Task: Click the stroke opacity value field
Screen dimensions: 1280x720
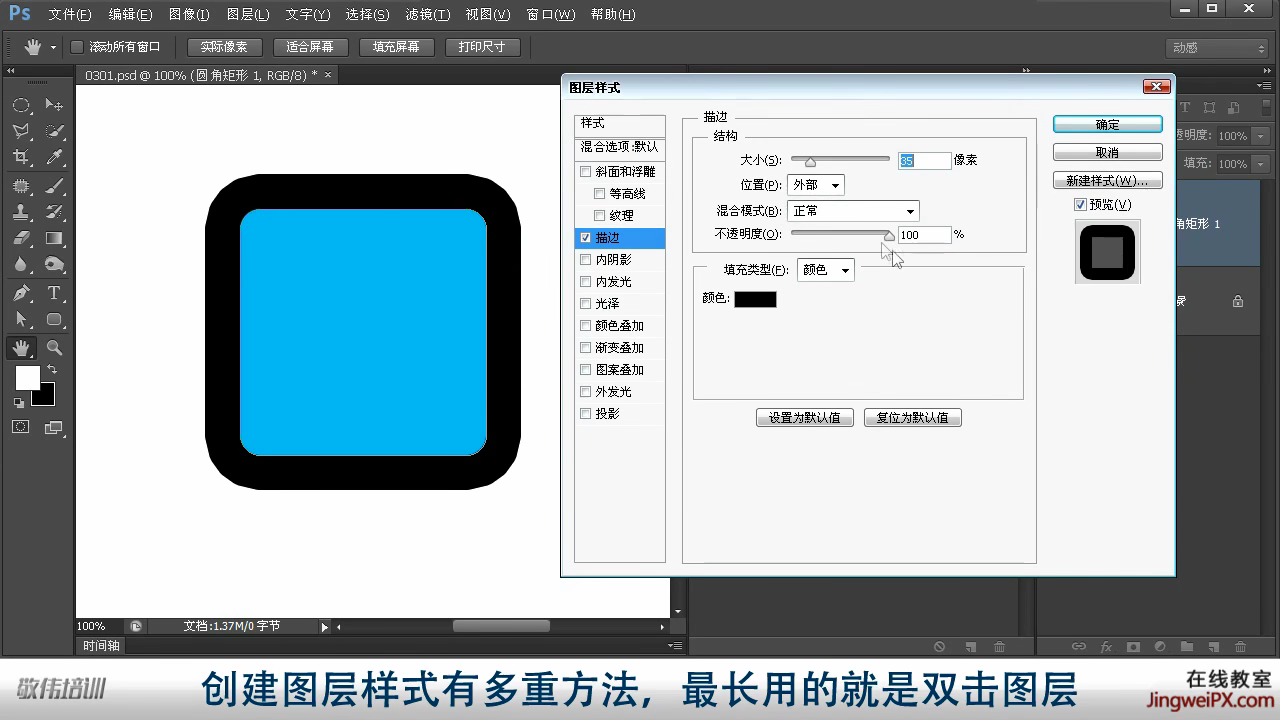Action: [x=924, y=235]
